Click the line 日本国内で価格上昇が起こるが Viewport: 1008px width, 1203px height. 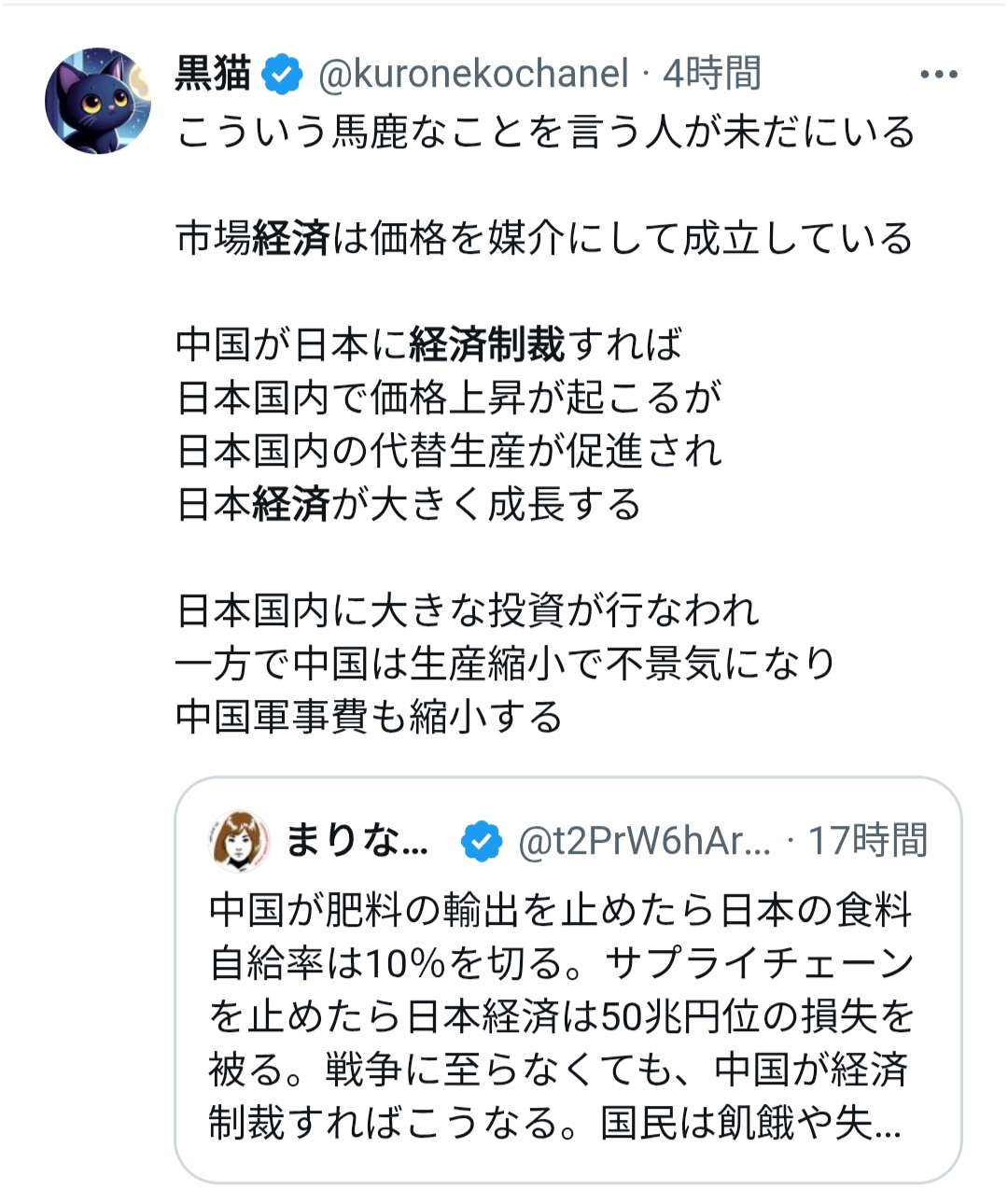449,399
